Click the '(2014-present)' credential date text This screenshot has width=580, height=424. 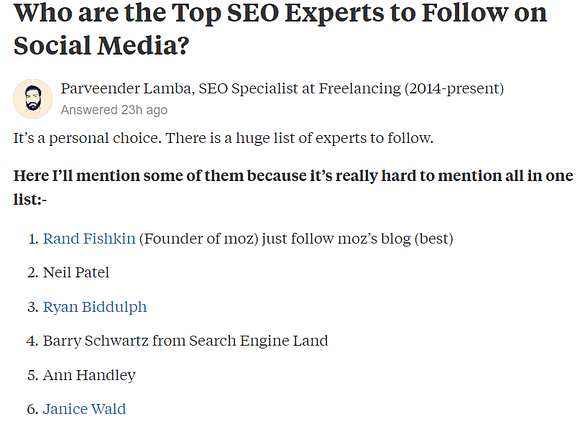454,88
